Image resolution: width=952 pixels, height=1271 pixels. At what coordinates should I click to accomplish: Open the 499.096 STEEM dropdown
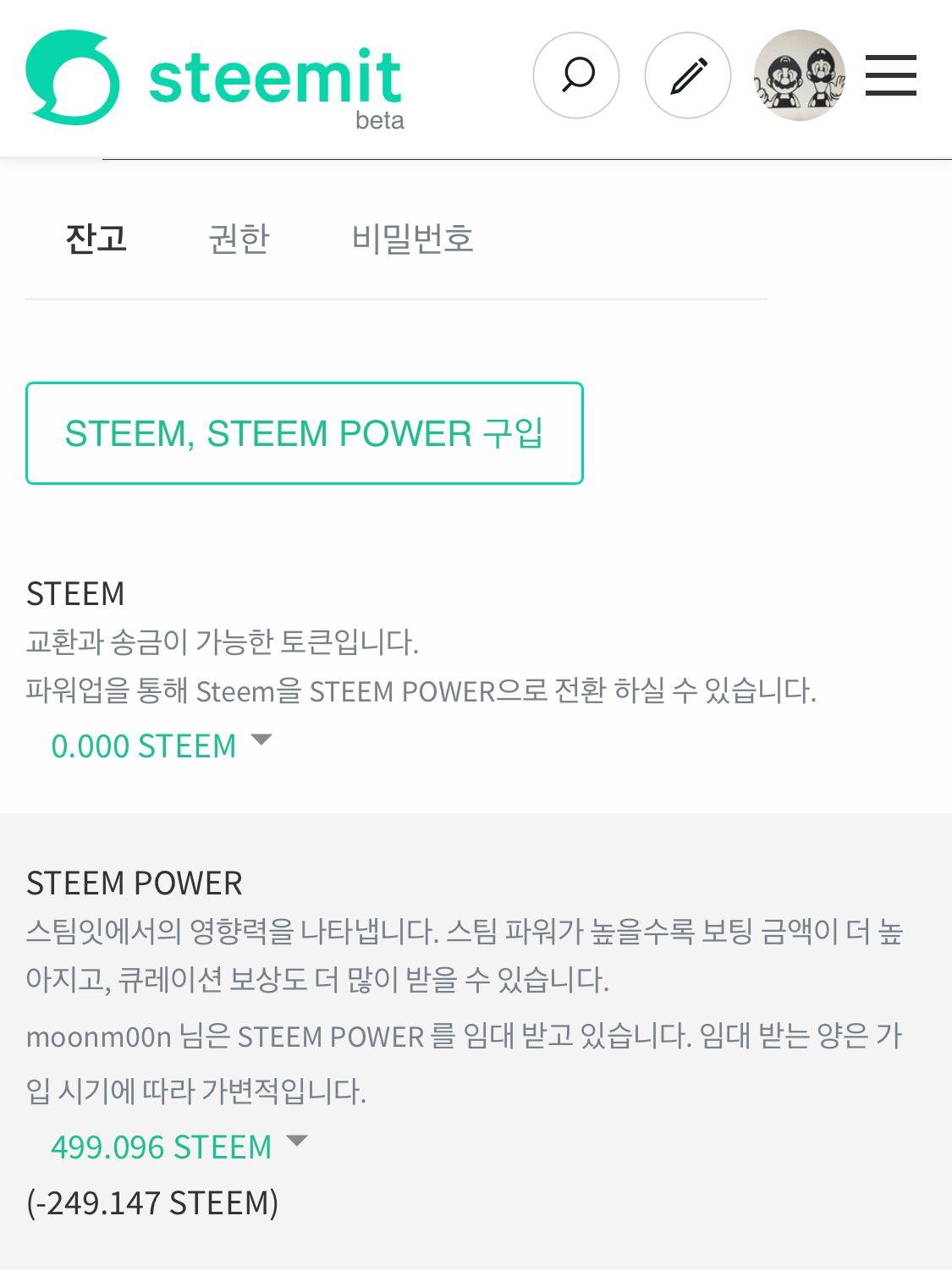coord(162,1147)
